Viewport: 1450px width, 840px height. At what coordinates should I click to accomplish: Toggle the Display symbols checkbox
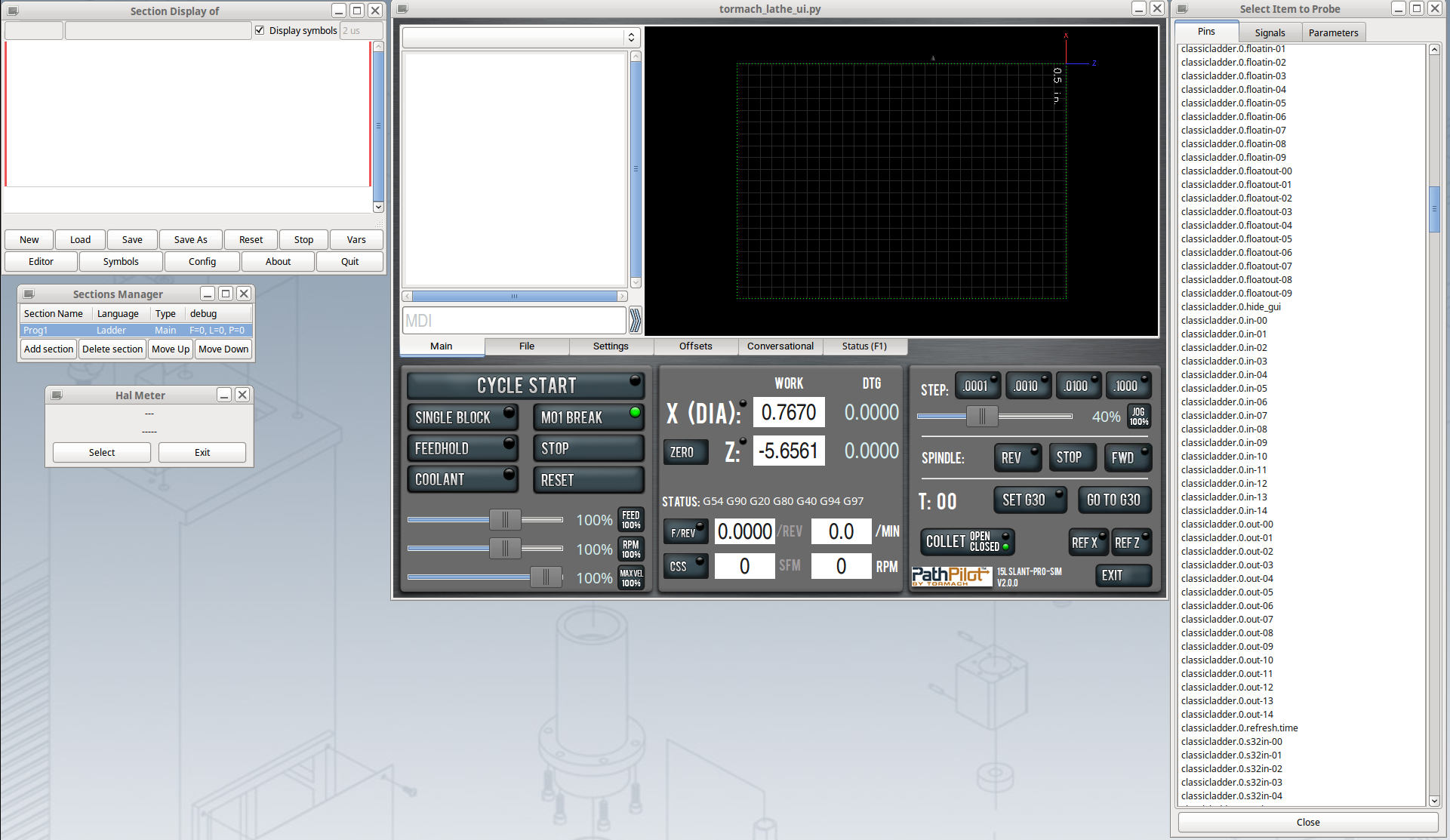point(260,30)
